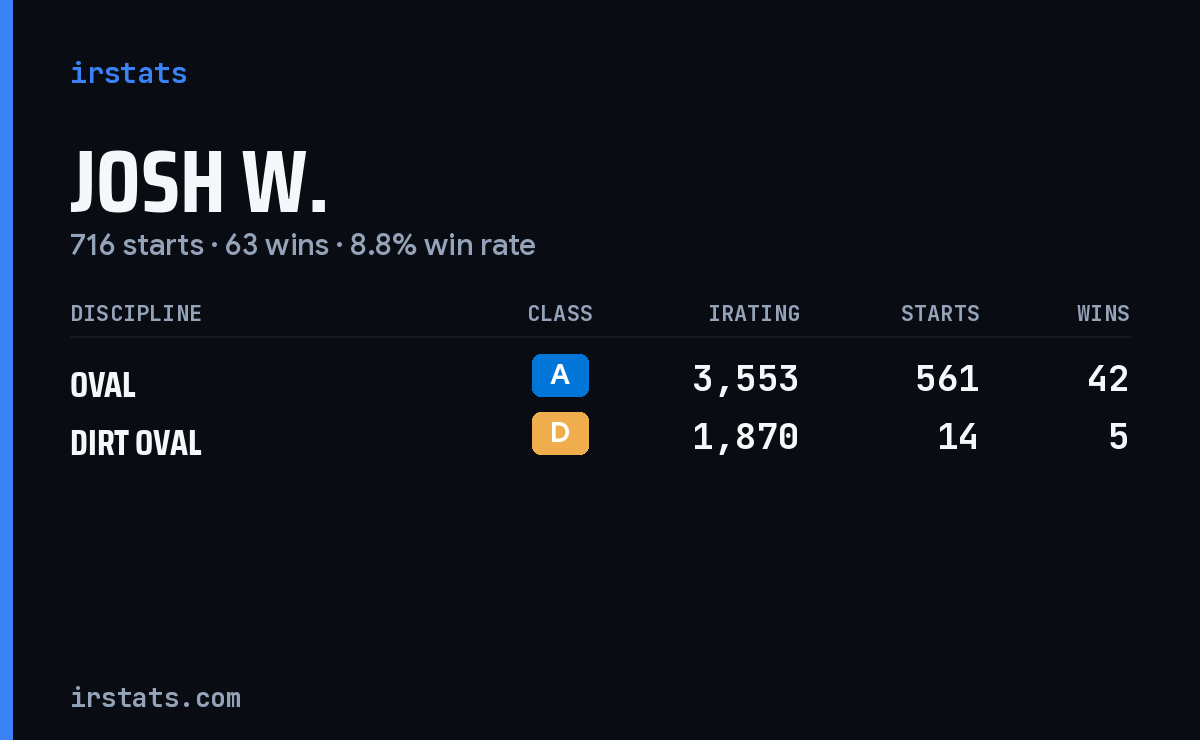Click the Oval wins count 42
Screen dimensions: 1200x740
click(1108, 379)
